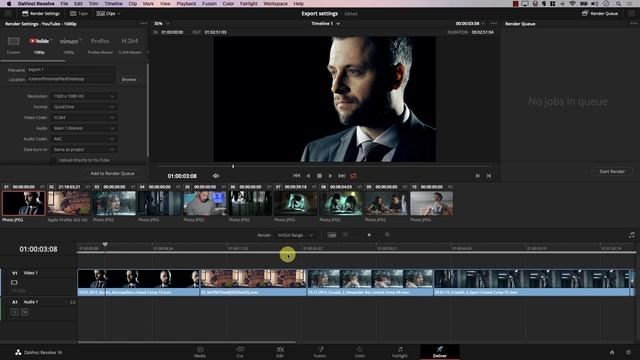Screen dimensions: 640x360
Task: Select the H.264 Master render preset
Action: tap(130, 45)
